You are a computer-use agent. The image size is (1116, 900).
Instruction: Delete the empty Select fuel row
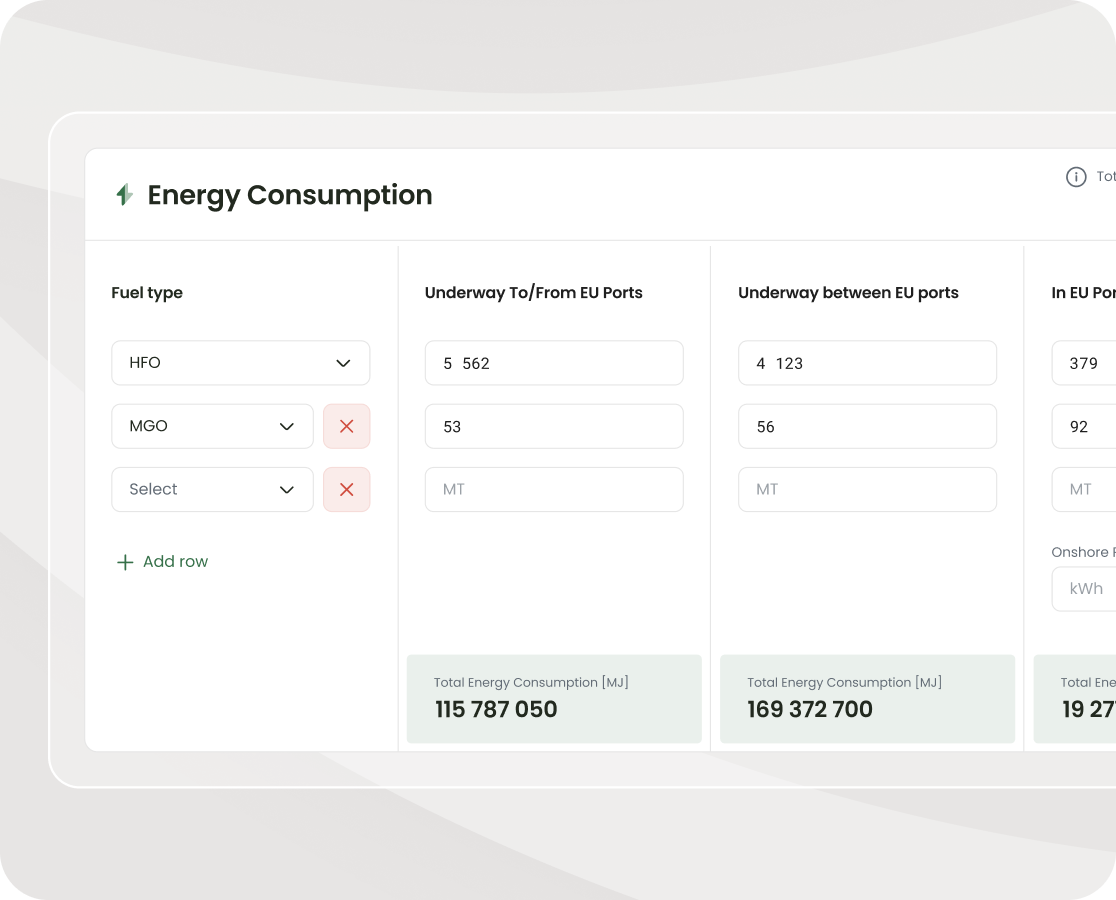click(x=346, y=489)
